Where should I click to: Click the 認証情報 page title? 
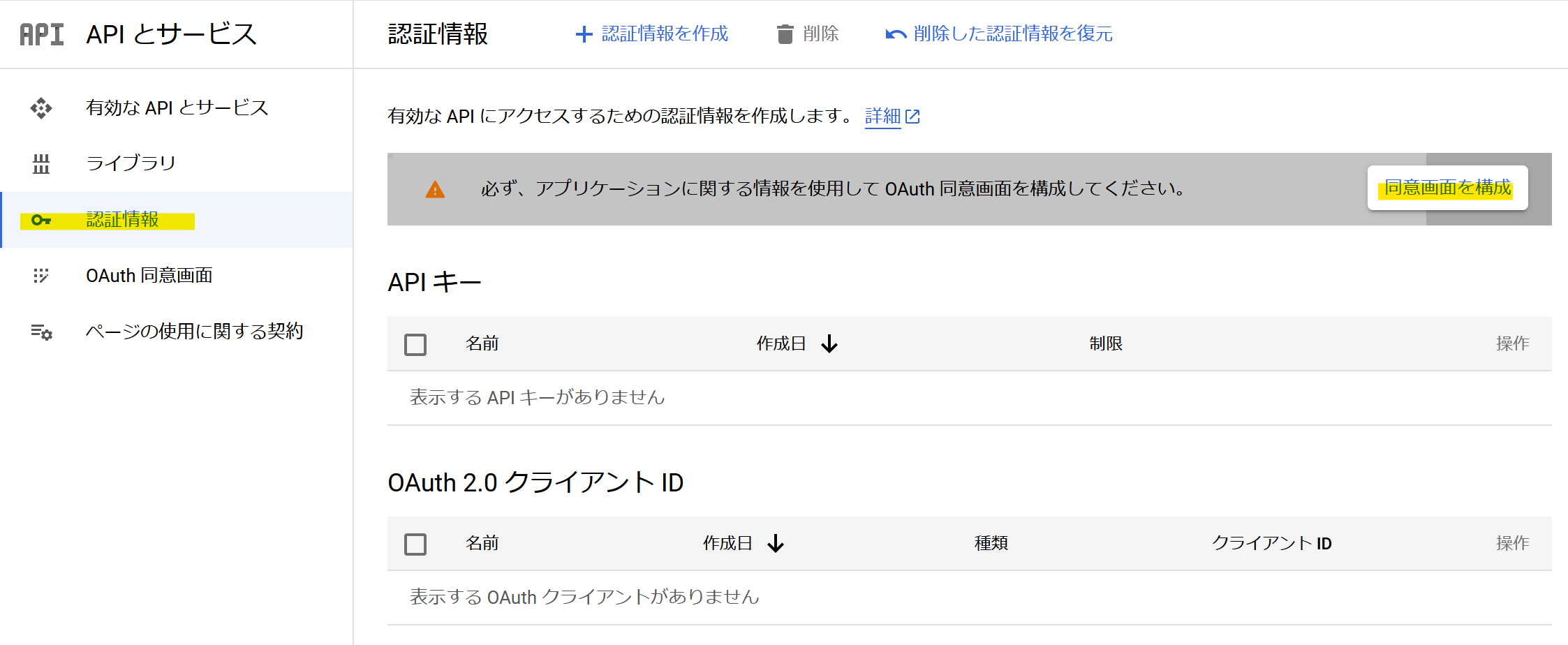coord(438,34)
